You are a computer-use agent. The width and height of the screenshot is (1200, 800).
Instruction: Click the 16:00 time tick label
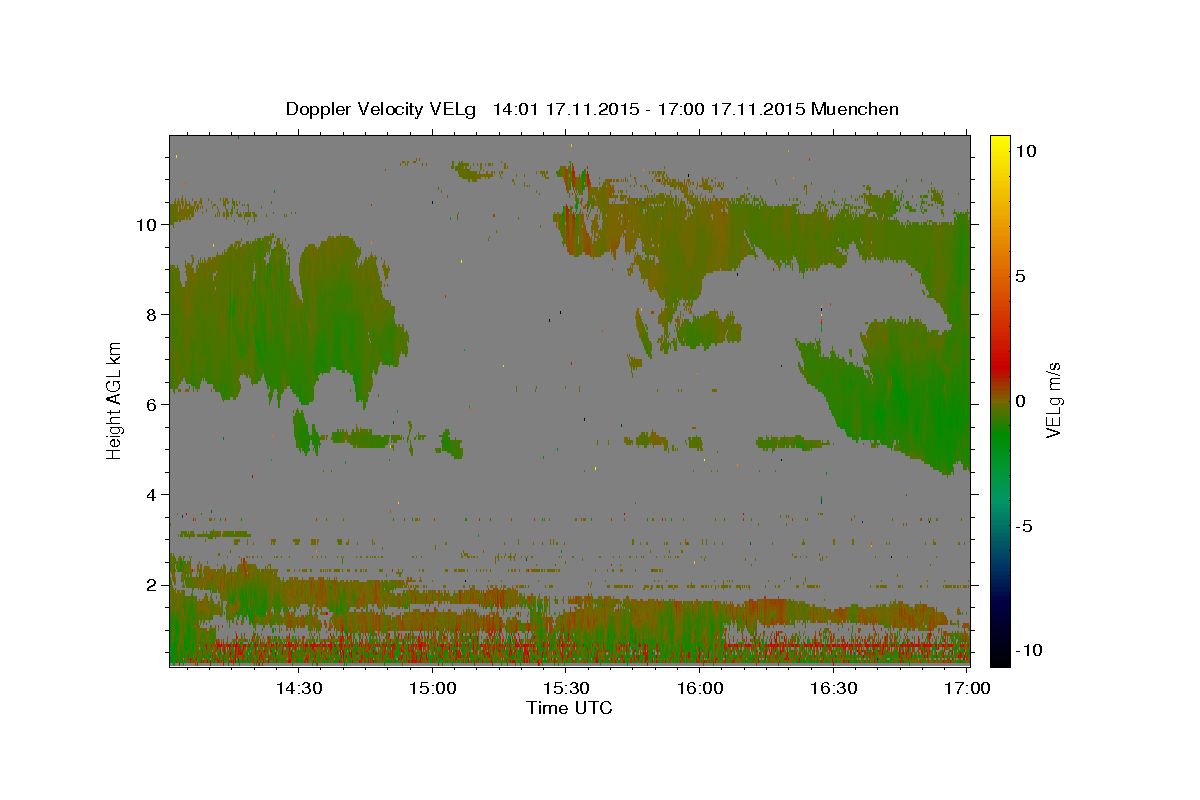700,688
